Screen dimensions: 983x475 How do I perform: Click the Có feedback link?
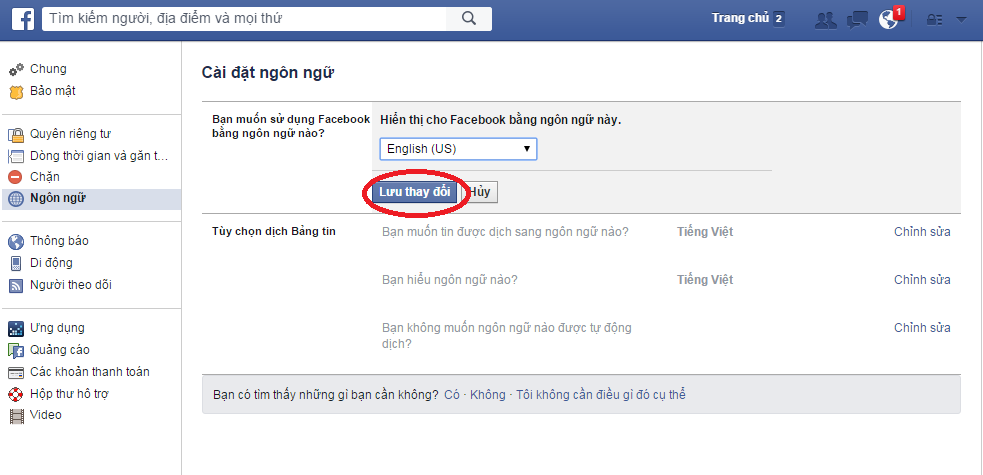coord(451,395)
